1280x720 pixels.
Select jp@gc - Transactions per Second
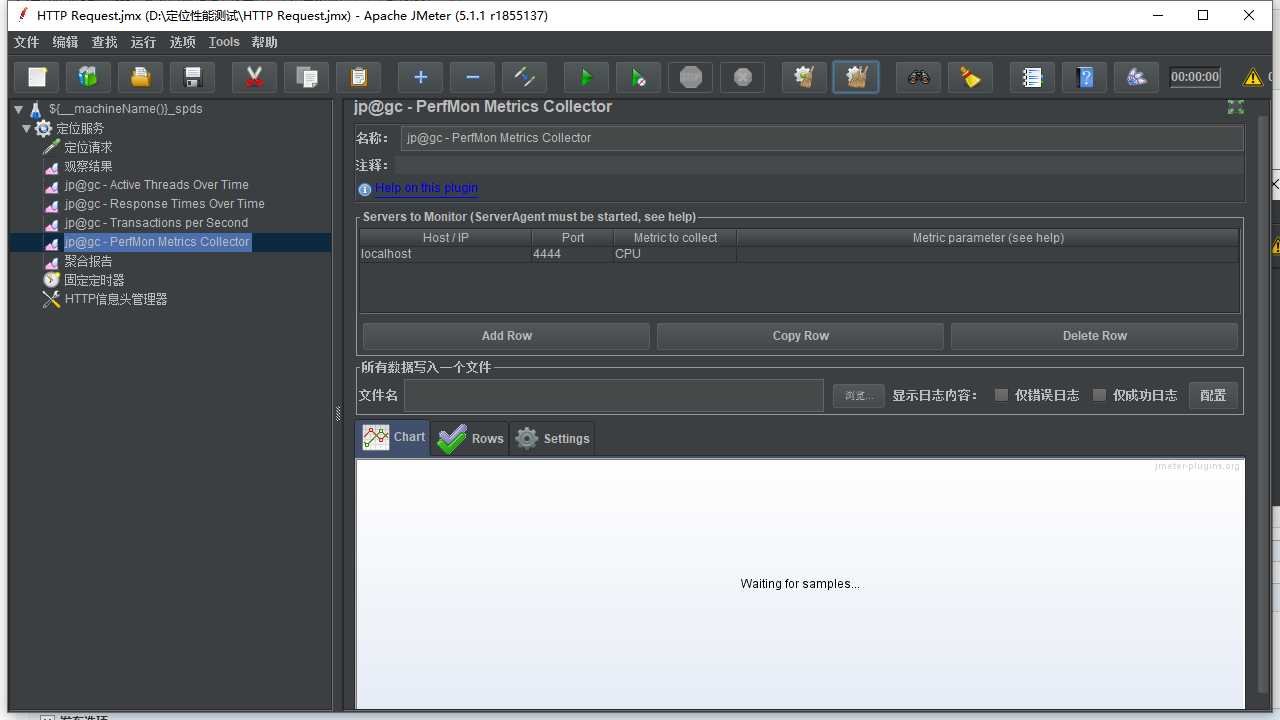(156, 223)
